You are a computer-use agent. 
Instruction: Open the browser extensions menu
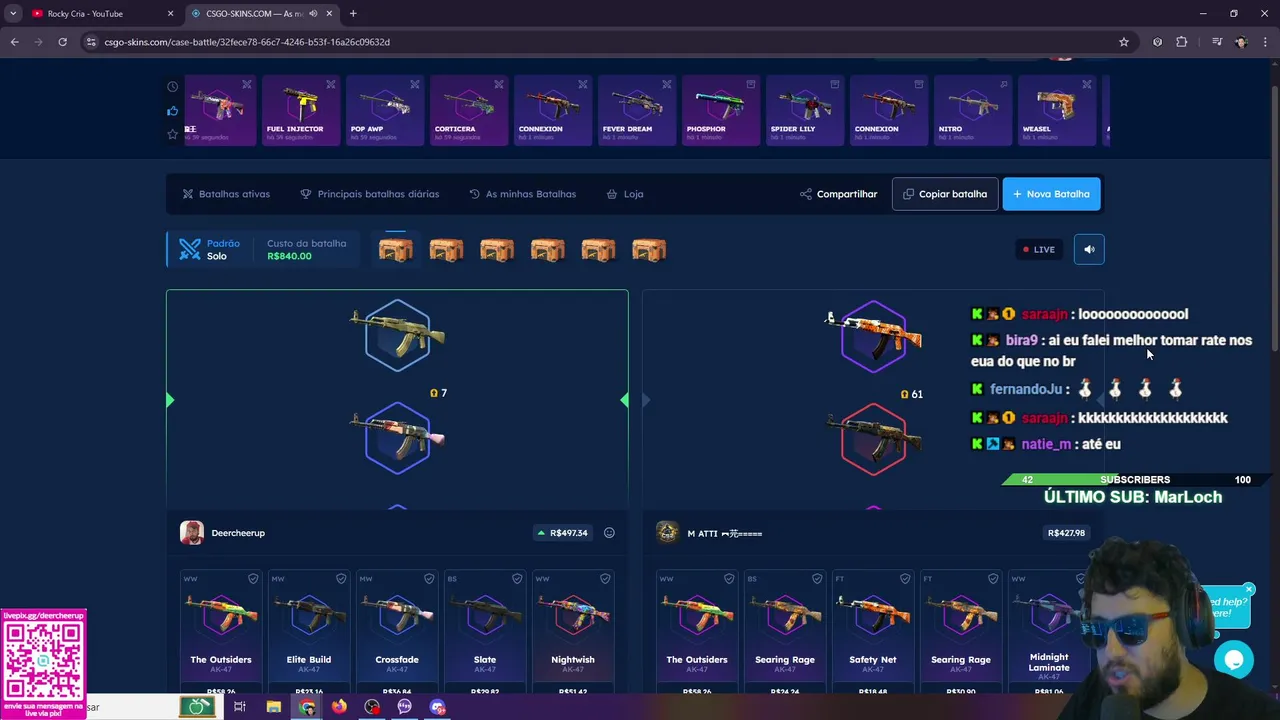point(1182,42)
